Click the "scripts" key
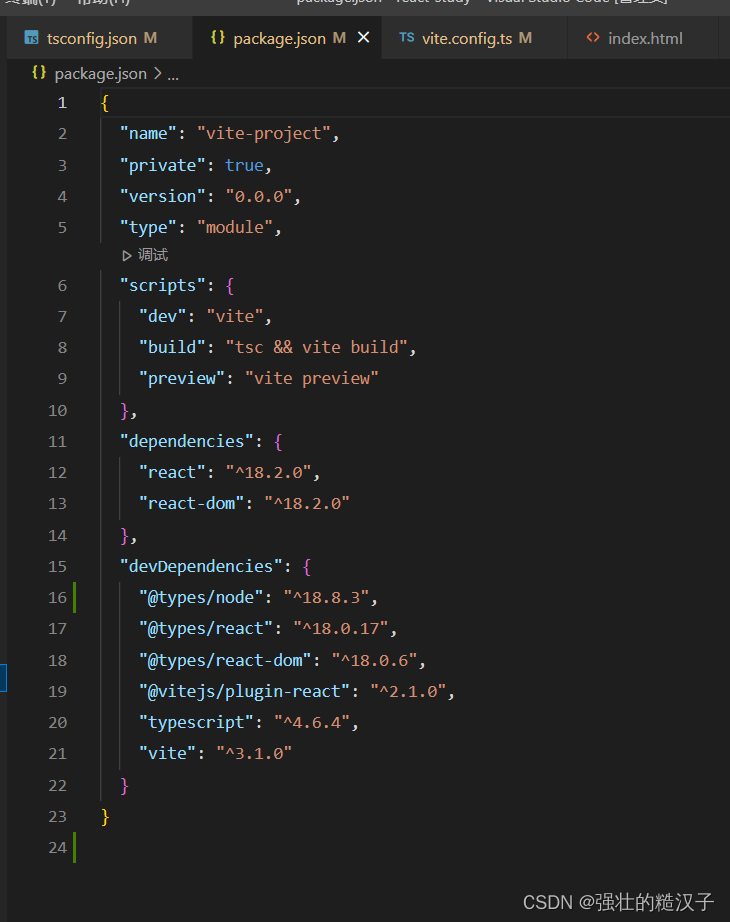This screenshot has width=730, height=922. [163, 286]
